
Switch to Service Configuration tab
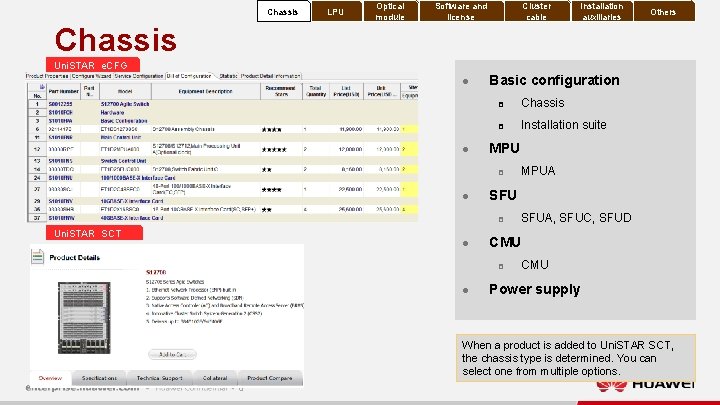pos(139,76)
